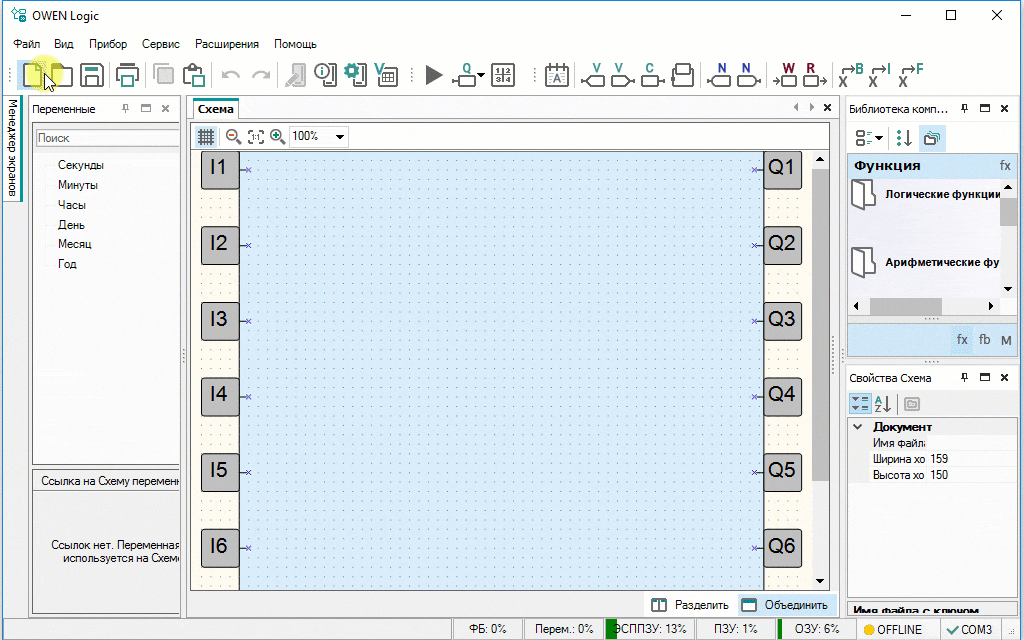1024x640 pixels.
Task: Click the Поиск variable search field
Action: (105, 138)
